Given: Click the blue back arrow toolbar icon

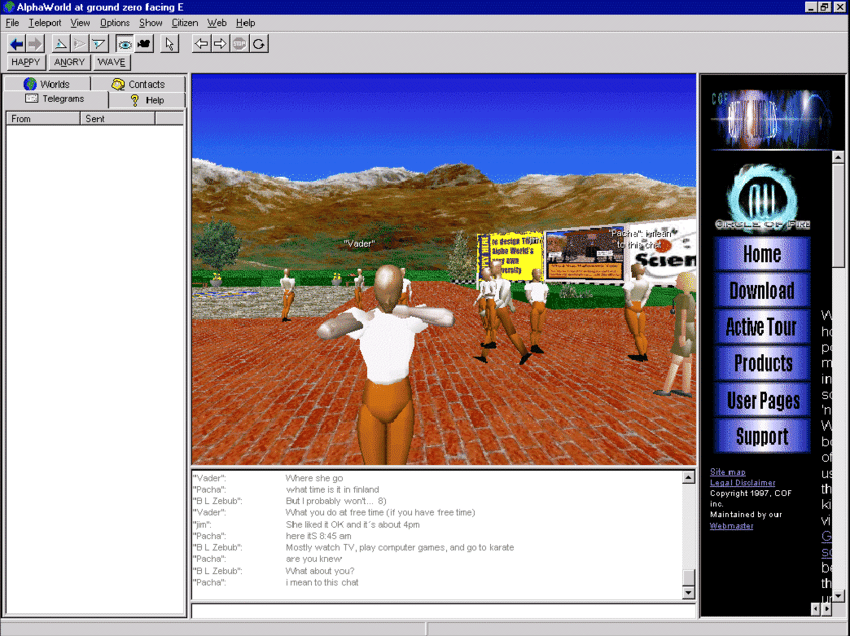Looking at the screenshot, I should [x=17, y=44].
